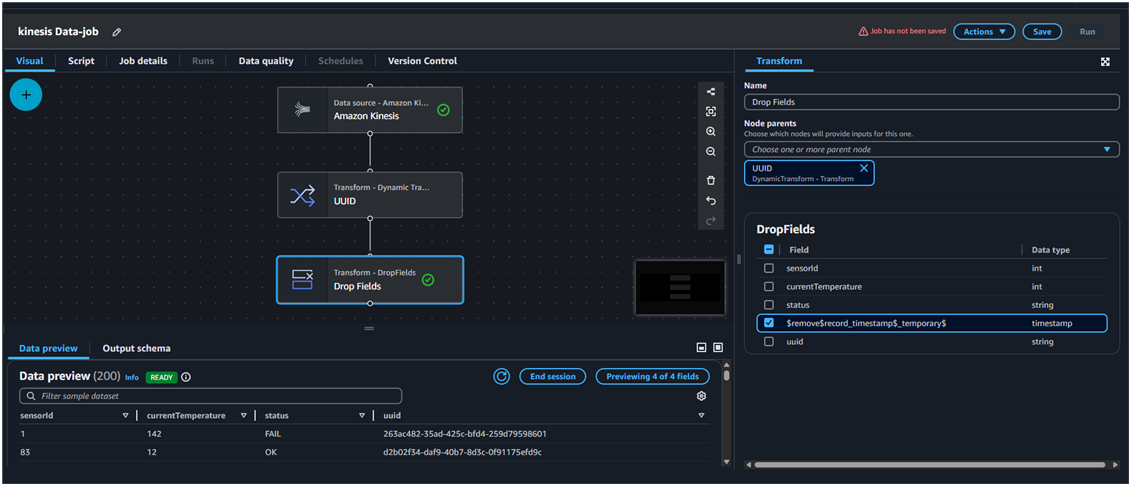This screenshot has width=1131, height=486.
Task: Click the OK status cell
Action: tap(270, 453)
